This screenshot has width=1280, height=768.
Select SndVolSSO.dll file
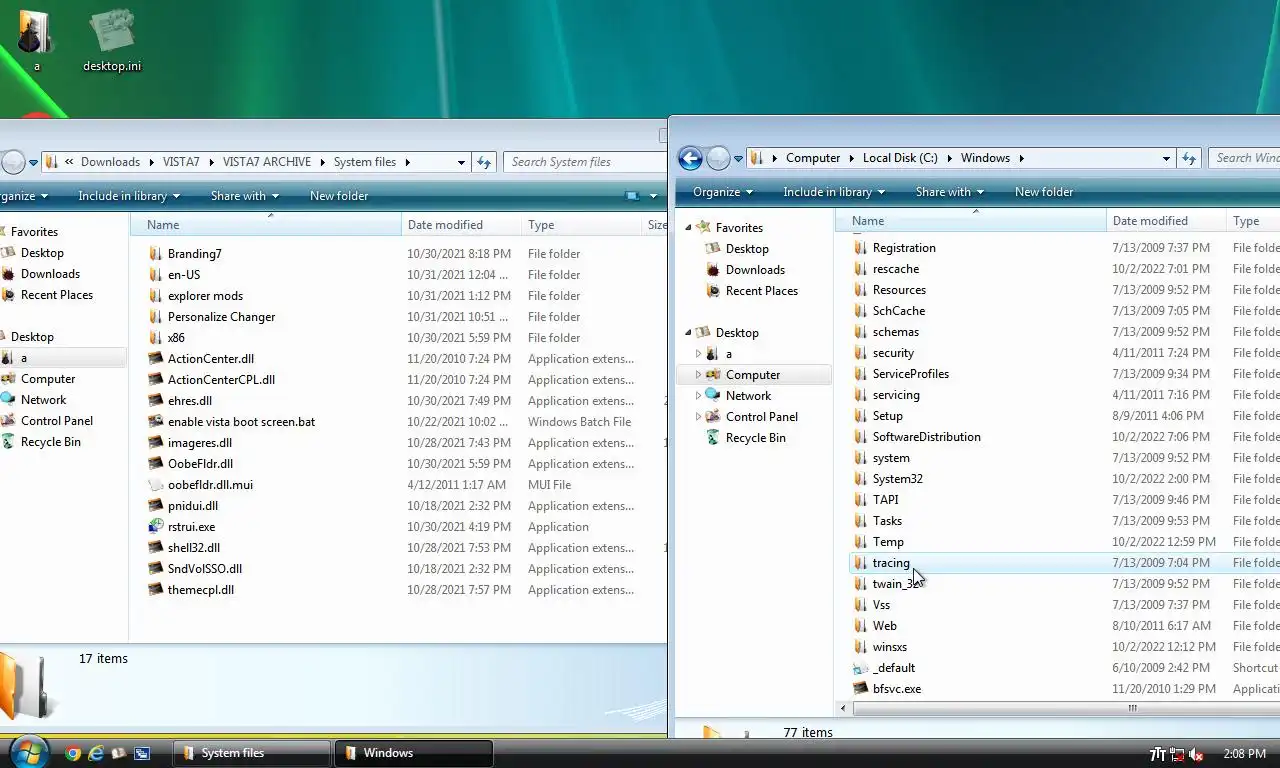pyautogui.click(x=205, y=569)
